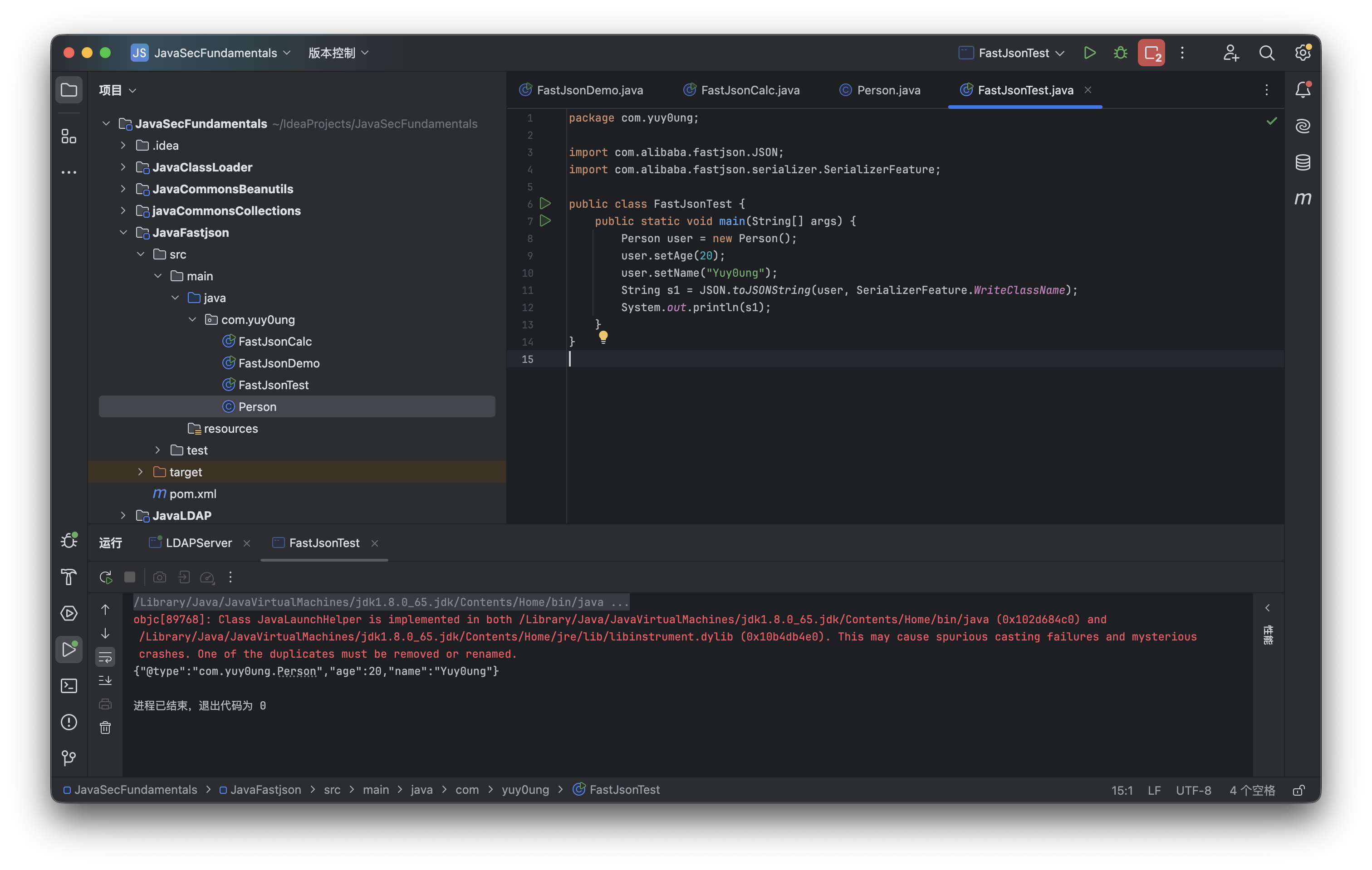The height and width of the screenshot is (870, 1372).
Task: Click UTF-8 encoding in status bar
Action: 1193,790
